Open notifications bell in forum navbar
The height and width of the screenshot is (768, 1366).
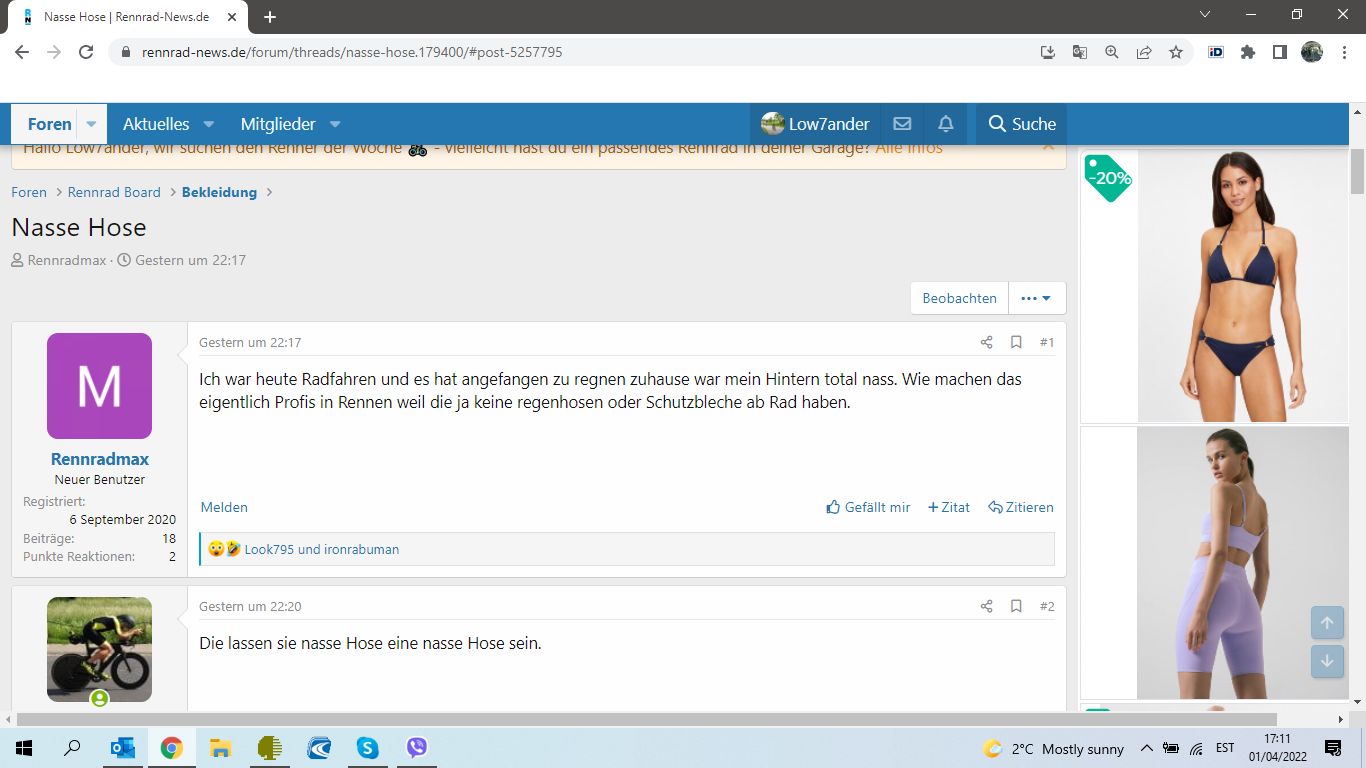(x=945, y=124)
